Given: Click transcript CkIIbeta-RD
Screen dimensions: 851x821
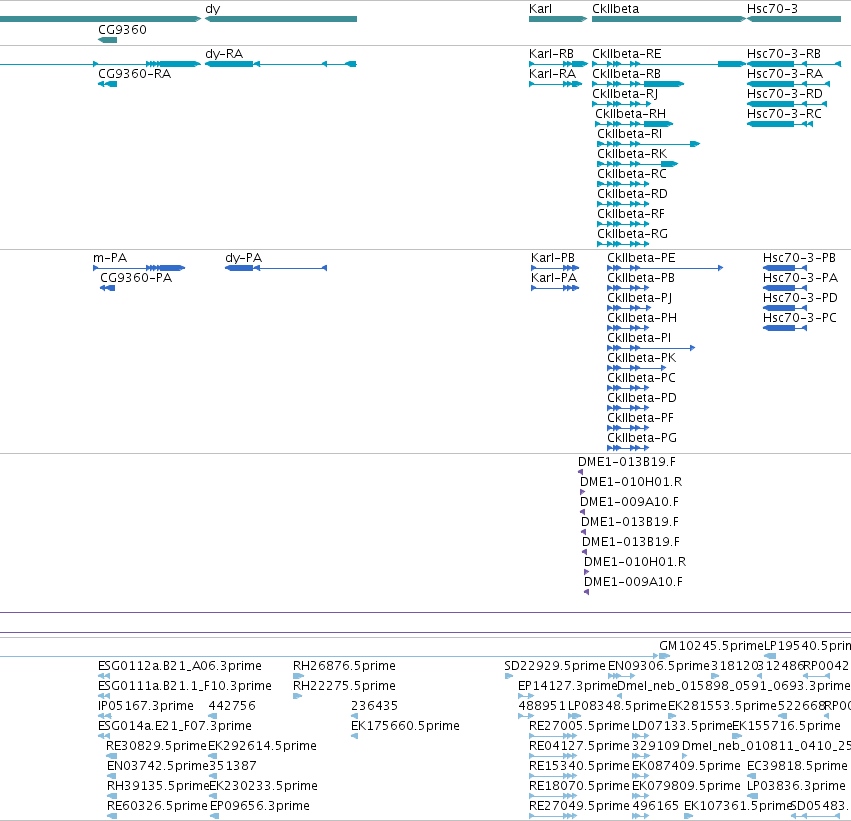Looking at the screenshot, I should pyautogui.click(x=632, y=194).
